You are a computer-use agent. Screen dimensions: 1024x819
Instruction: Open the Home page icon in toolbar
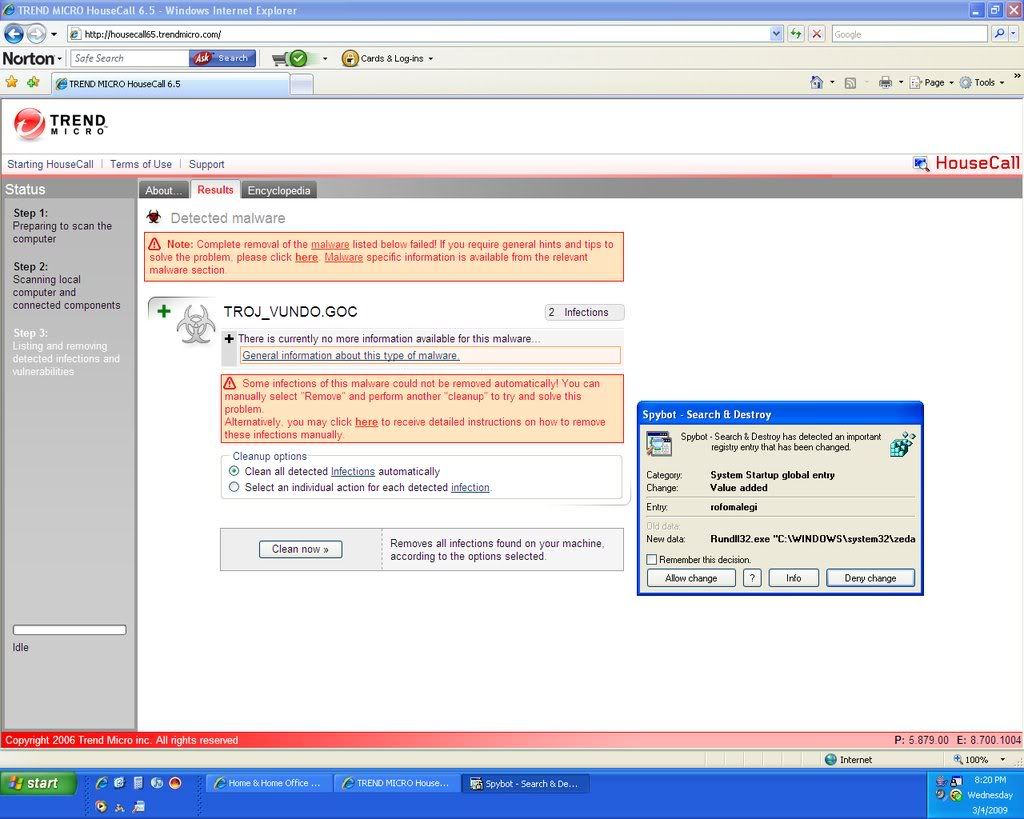(816, 83)
